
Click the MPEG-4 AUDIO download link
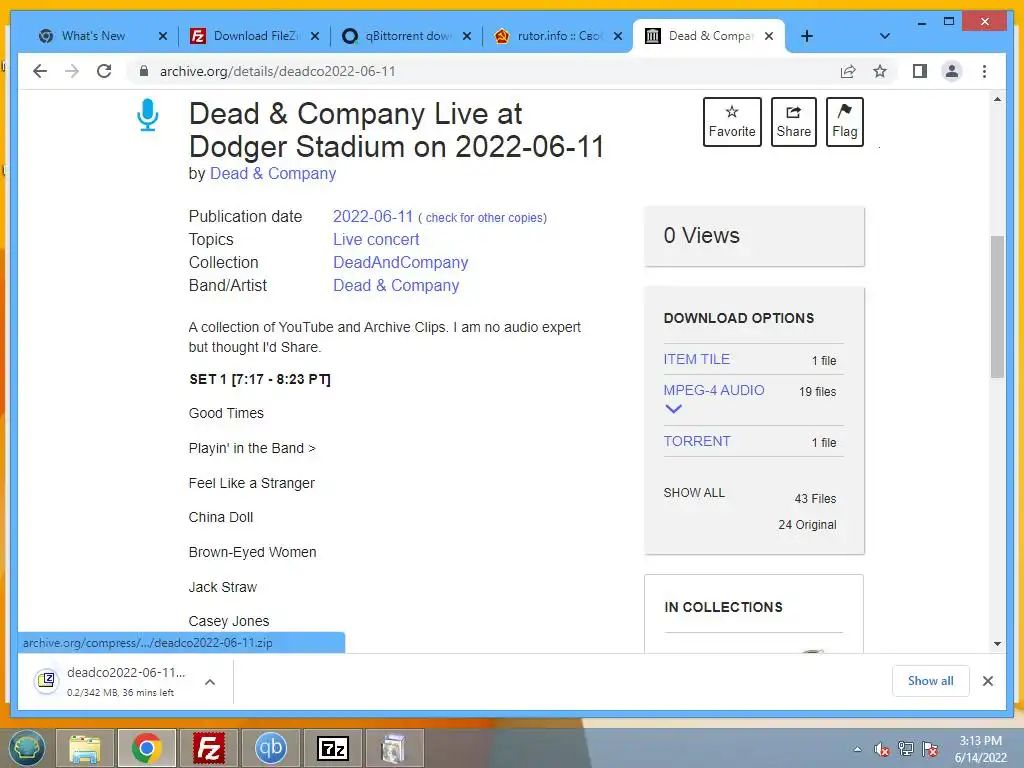[x=714, y=390]
